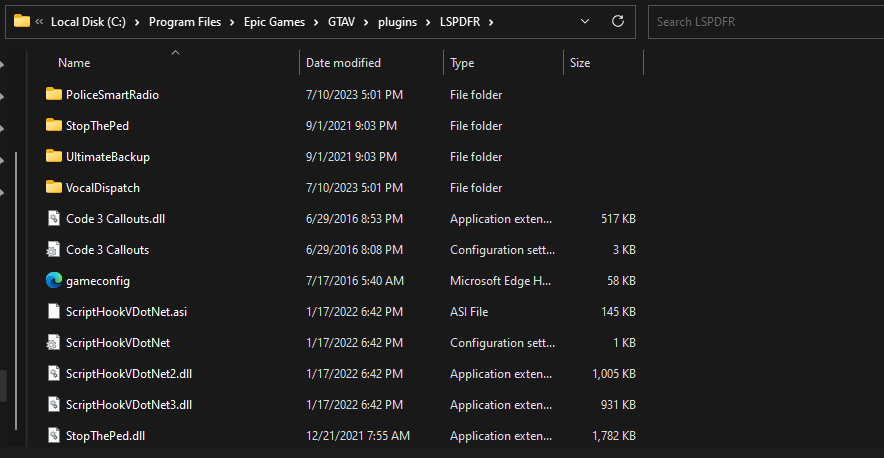The width and height of the screenshot is (884, 458).
Task: Sort files by Name column header
Action: (x=74, y=63)
